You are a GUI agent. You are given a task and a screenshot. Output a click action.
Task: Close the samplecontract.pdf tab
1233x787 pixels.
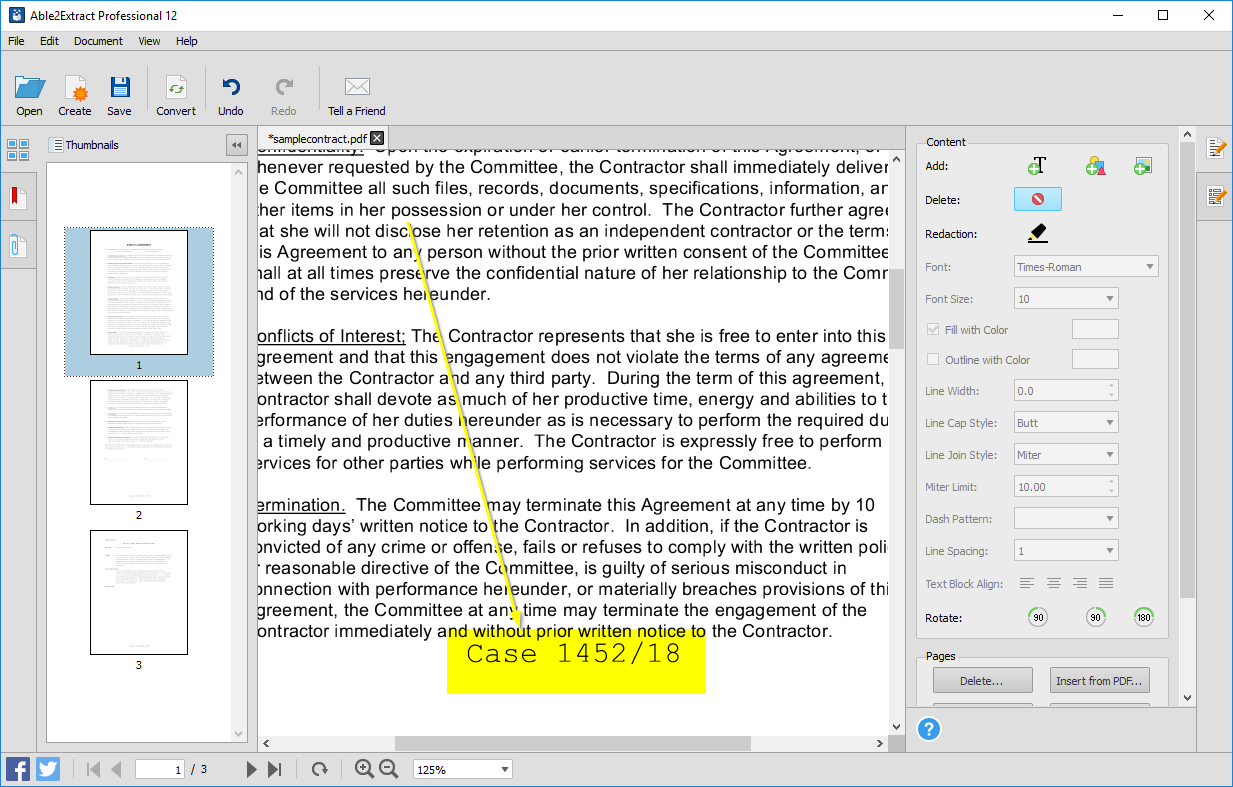(377, 138)
